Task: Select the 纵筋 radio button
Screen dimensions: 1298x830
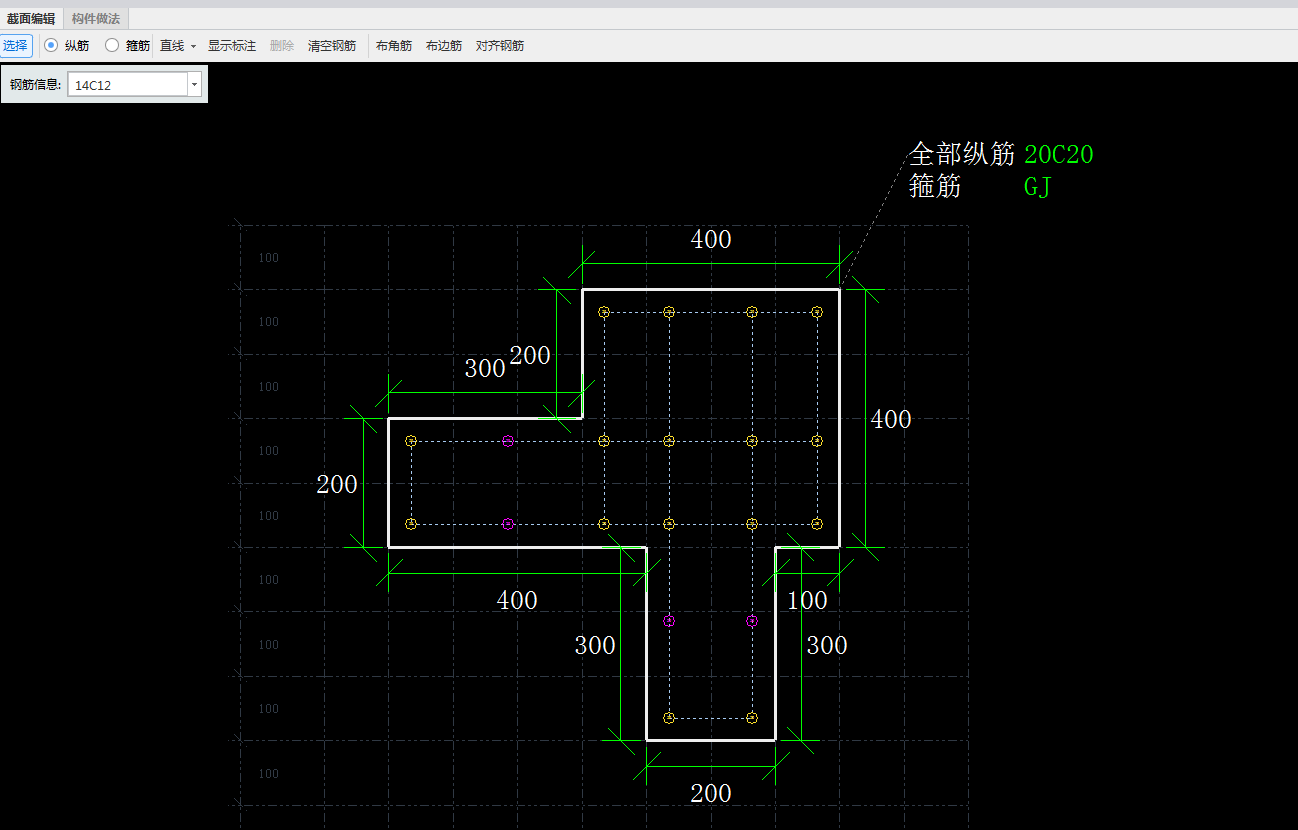Action: tap(51, 45)
